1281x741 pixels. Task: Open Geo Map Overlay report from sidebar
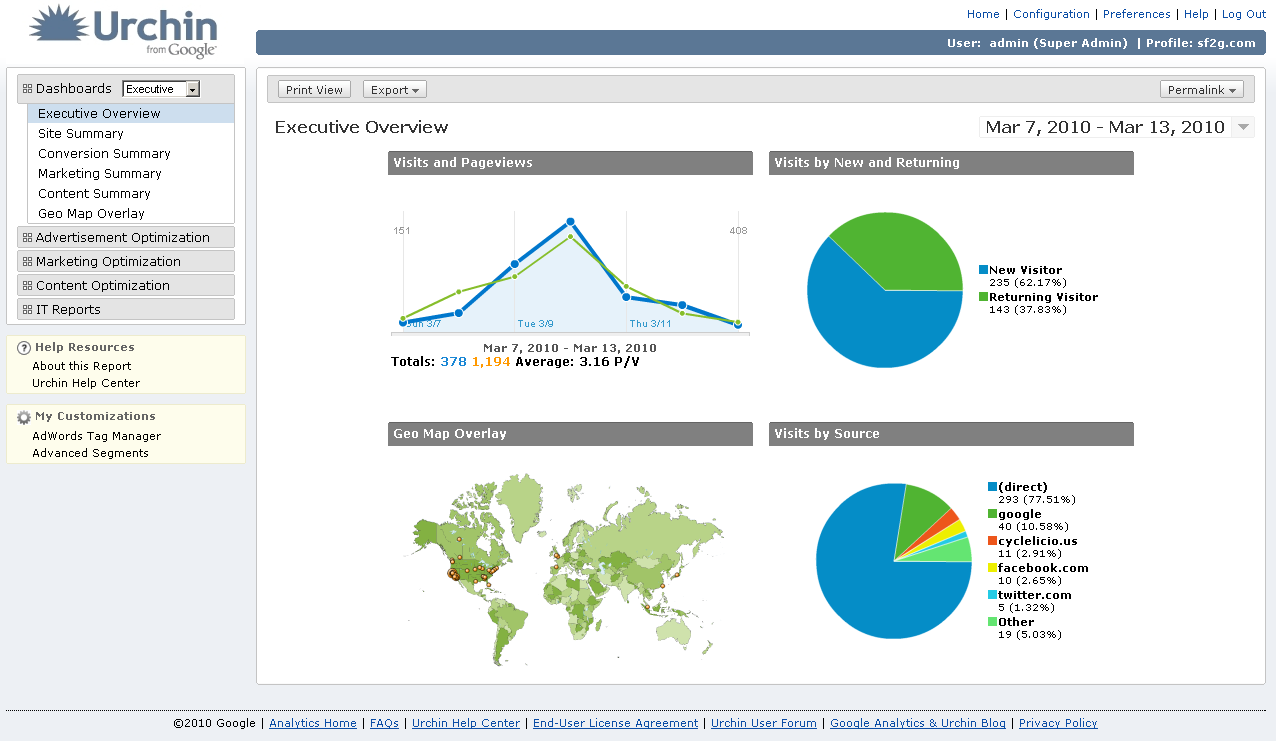point(91,214)
